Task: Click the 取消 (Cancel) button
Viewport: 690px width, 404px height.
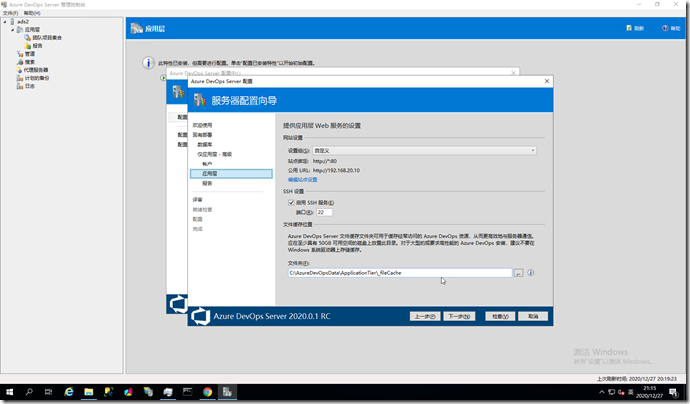Action: tap(533, 316)
